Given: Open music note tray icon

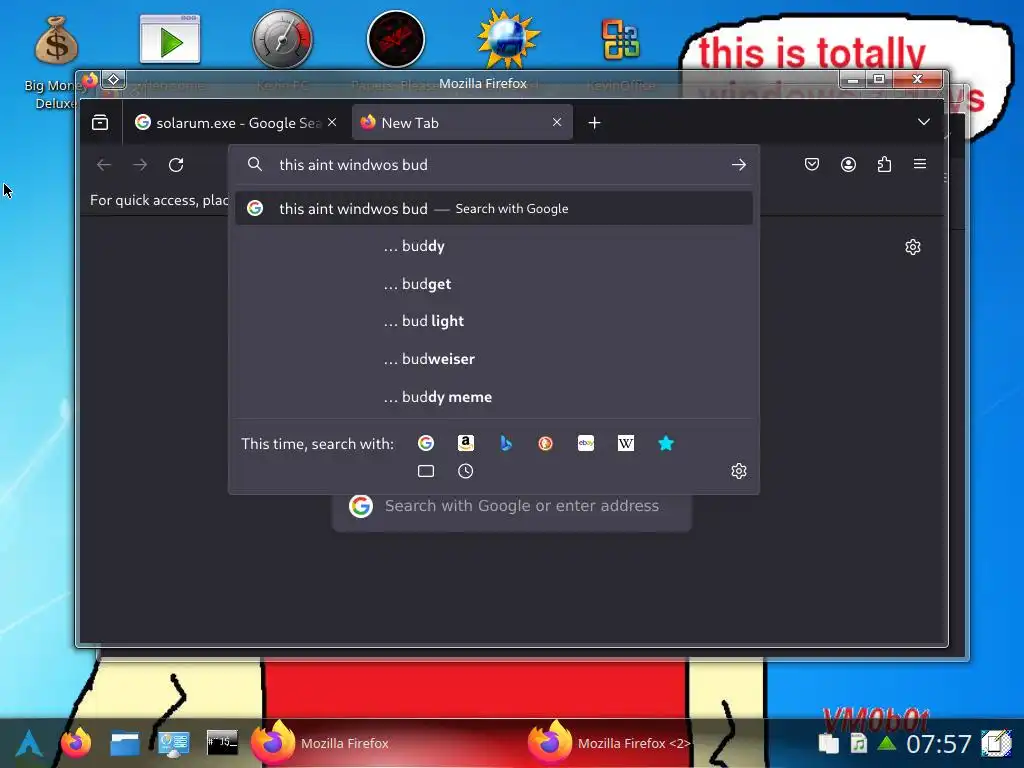Looking at the screenshot, I should (x=858, y=743).
